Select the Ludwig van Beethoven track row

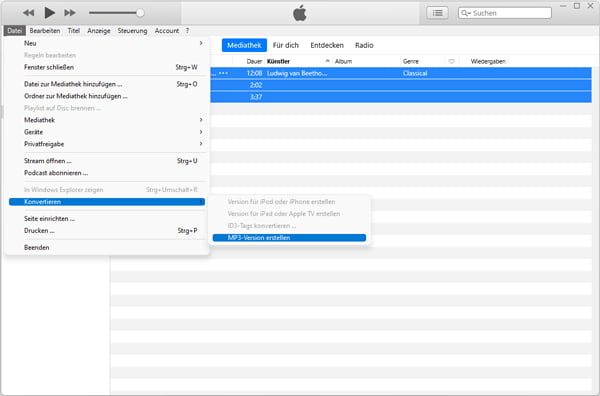[x=401, y=73]
